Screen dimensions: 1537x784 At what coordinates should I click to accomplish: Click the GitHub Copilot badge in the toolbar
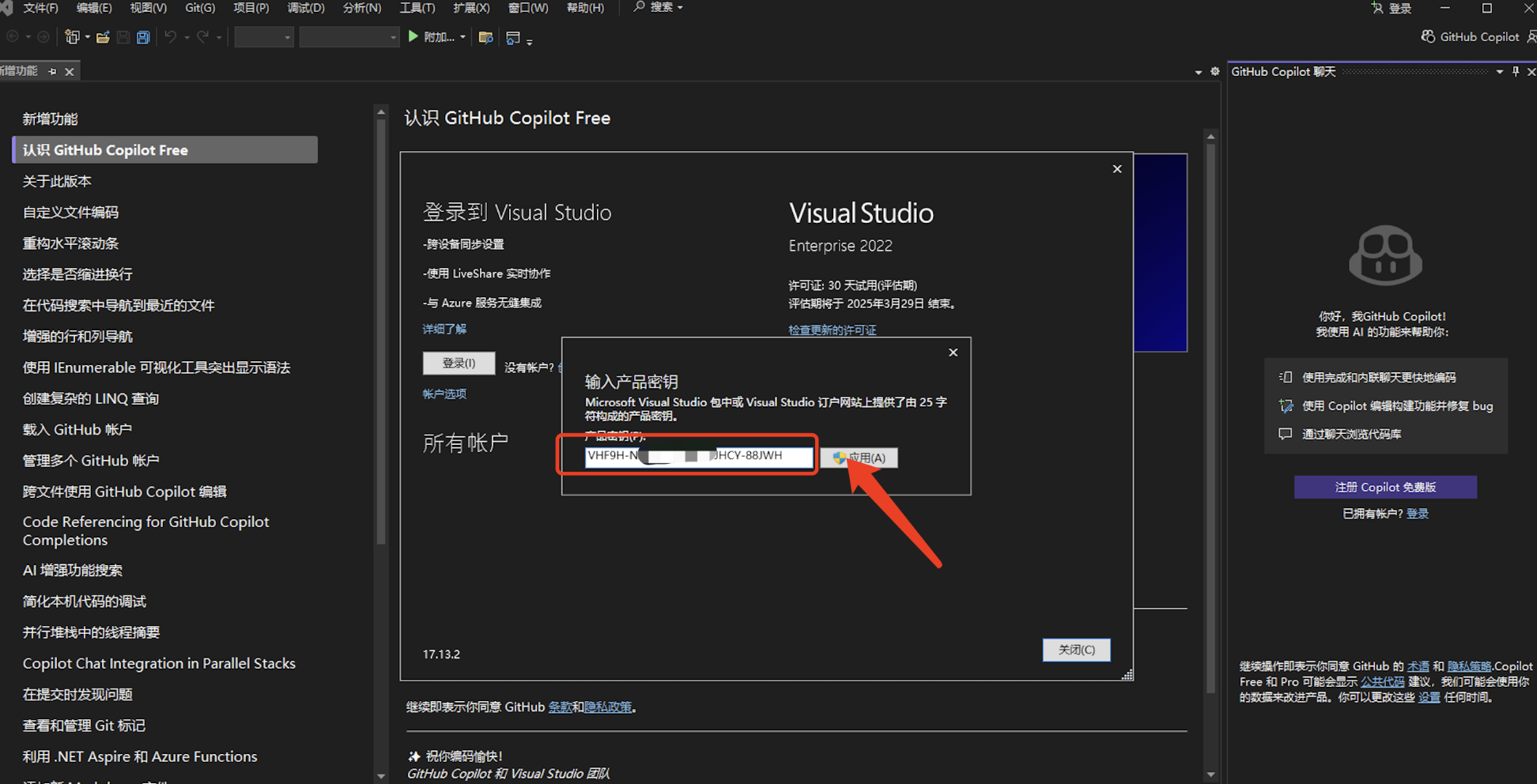pos(1470,36)
